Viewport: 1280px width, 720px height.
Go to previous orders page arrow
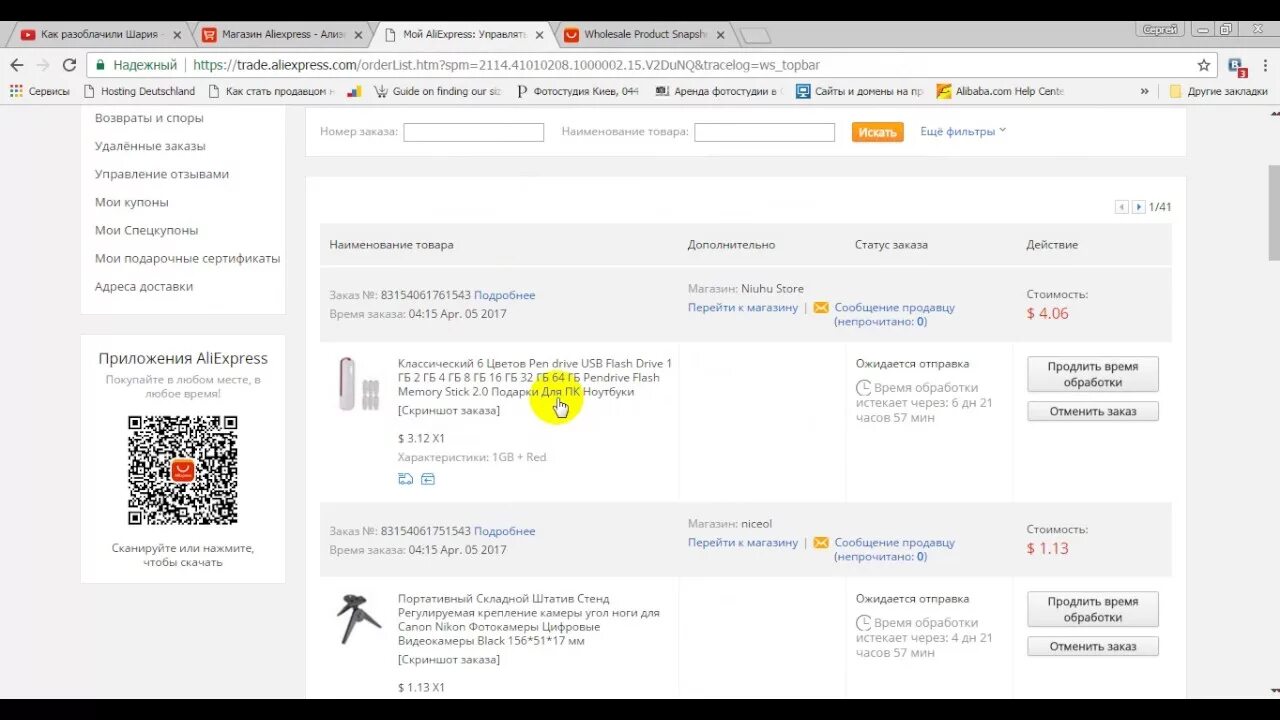tap(1122, 207)
